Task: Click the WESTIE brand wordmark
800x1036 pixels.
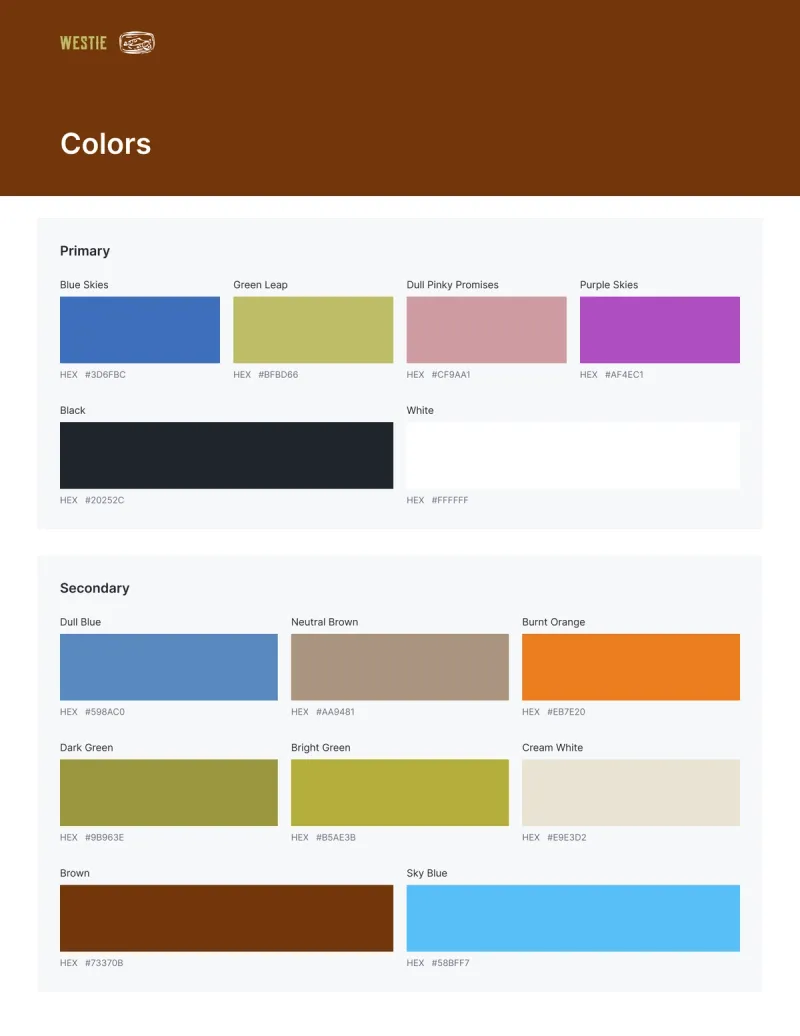Action: 83,43
